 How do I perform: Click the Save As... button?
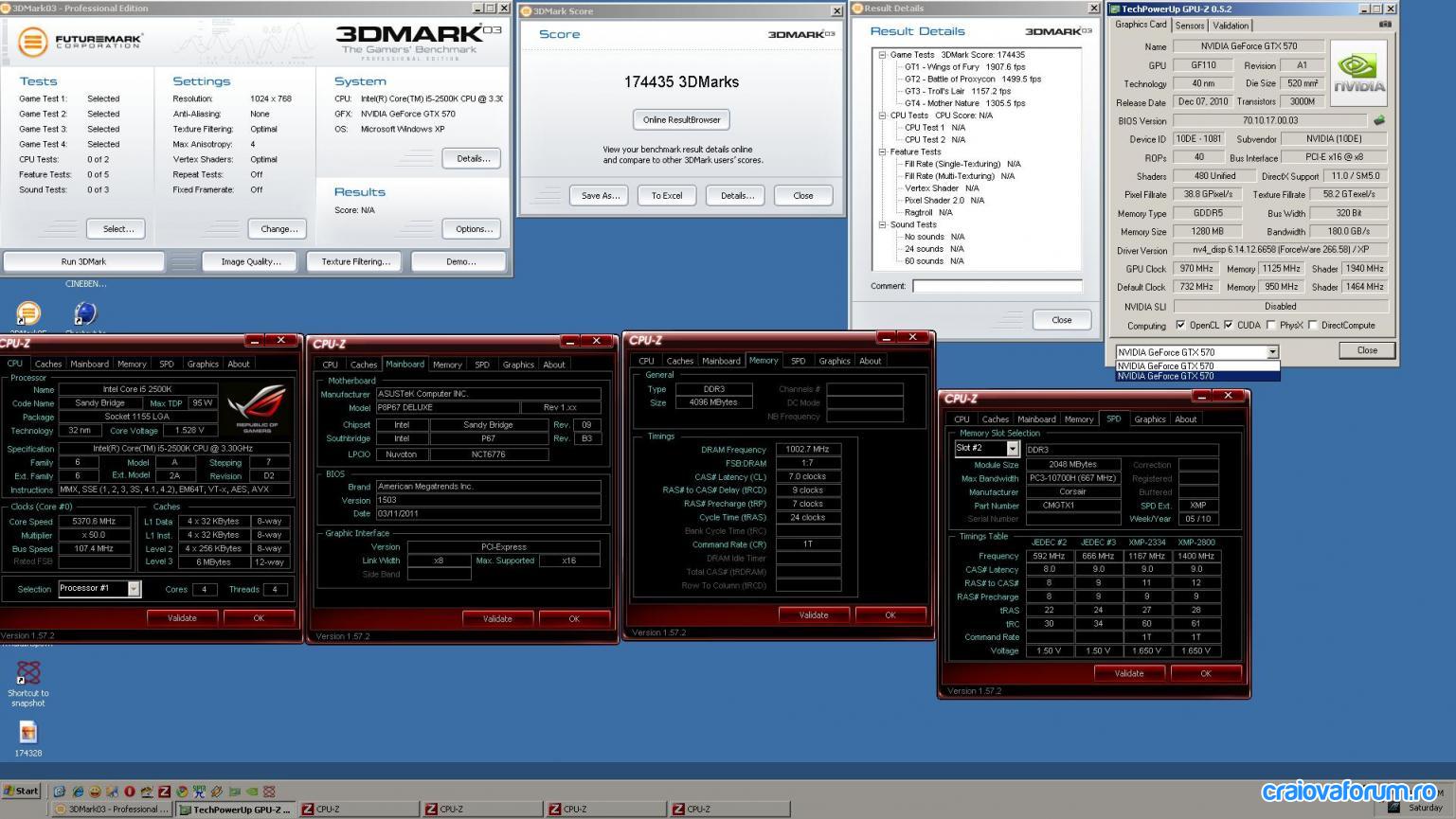coord(601,195)
